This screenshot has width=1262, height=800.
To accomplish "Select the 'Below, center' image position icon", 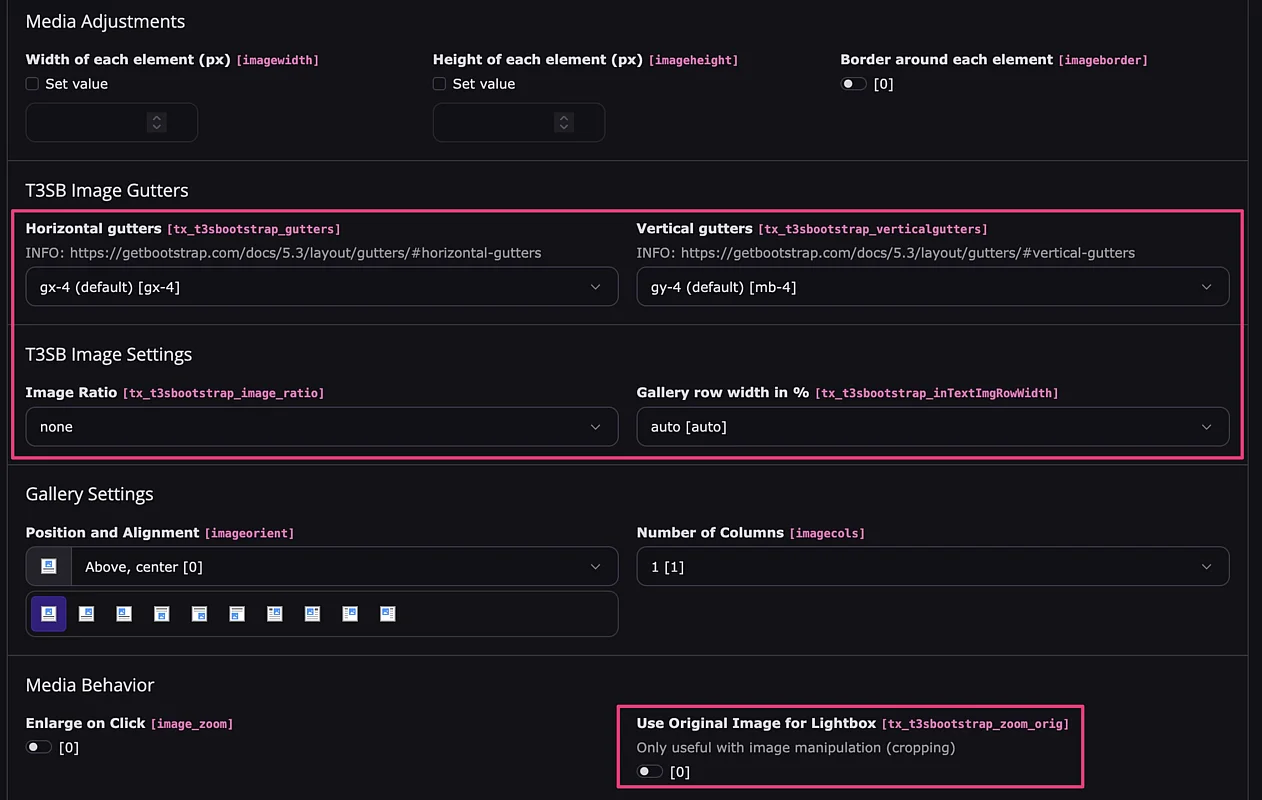I will pyautogui.click(x=162, y=614).
